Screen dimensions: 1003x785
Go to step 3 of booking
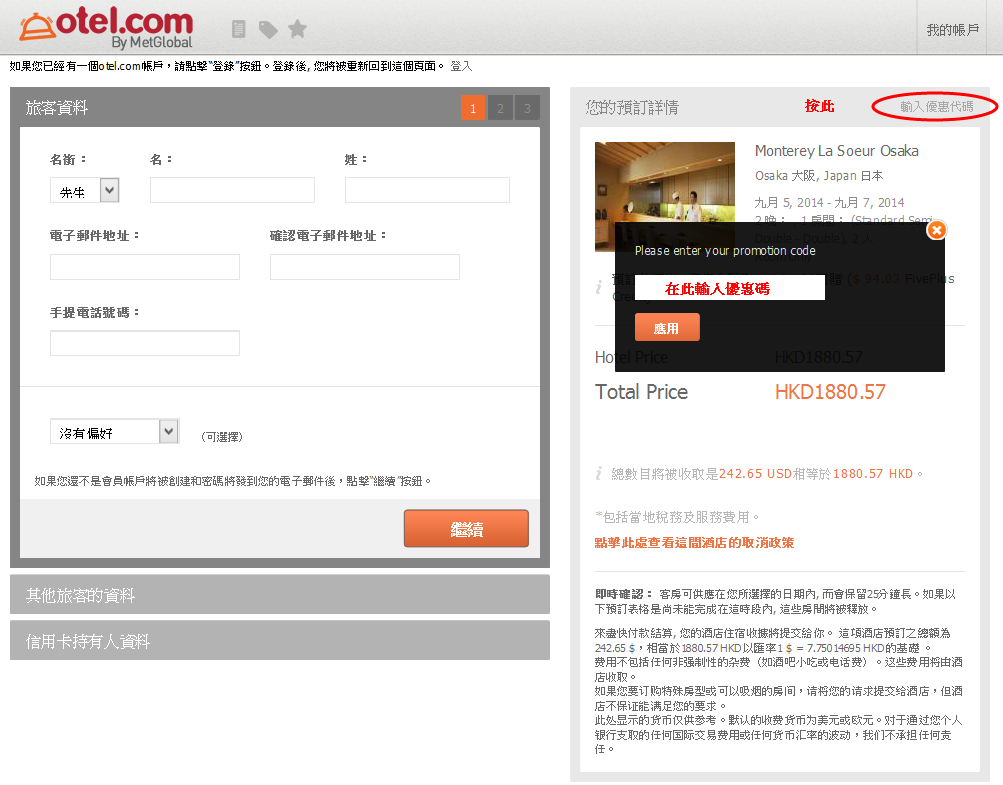[527, 108]
